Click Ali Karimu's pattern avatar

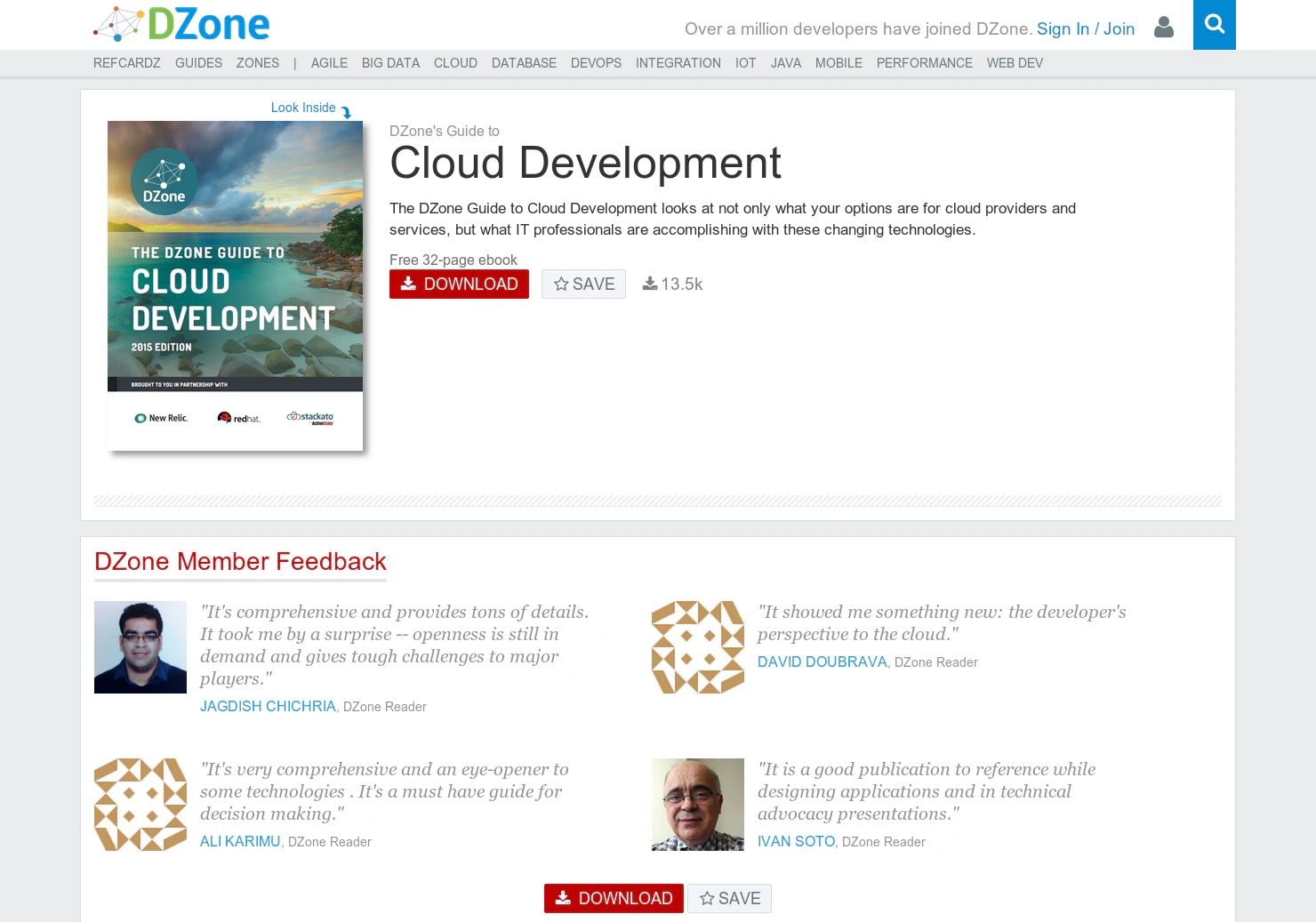140,805
